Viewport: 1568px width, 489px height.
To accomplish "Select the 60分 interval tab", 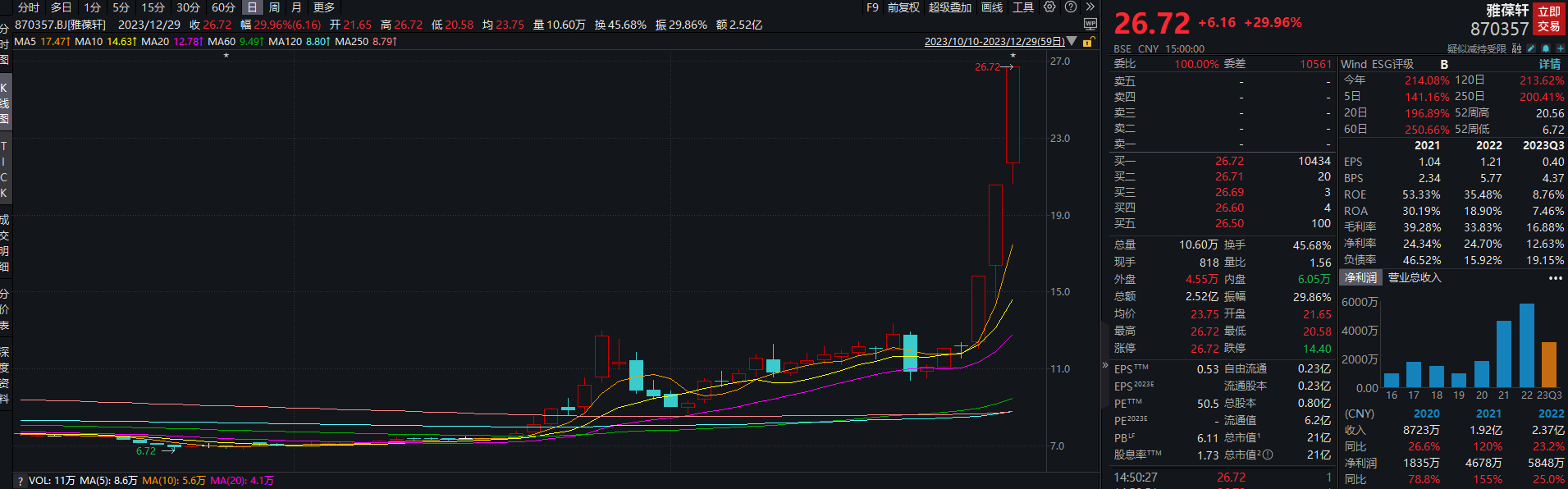I will (x=223, y=7).
